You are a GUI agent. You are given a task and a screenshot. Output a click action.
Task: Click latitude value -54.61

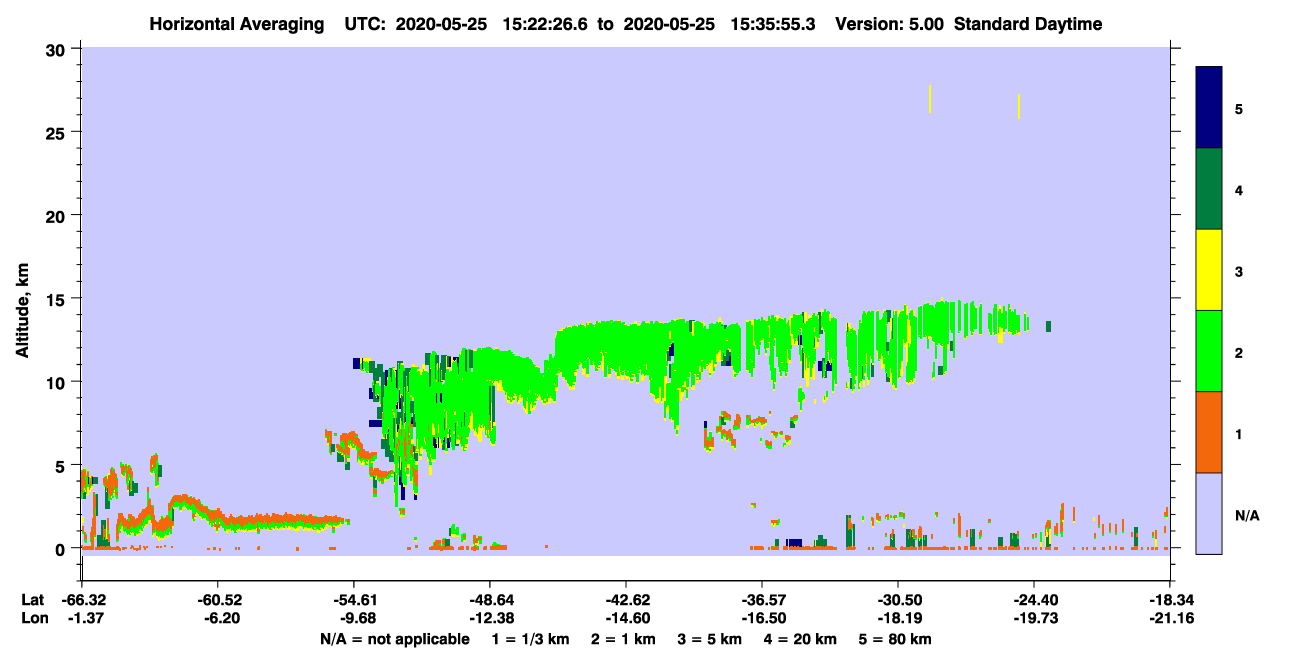tap(354, 600)
